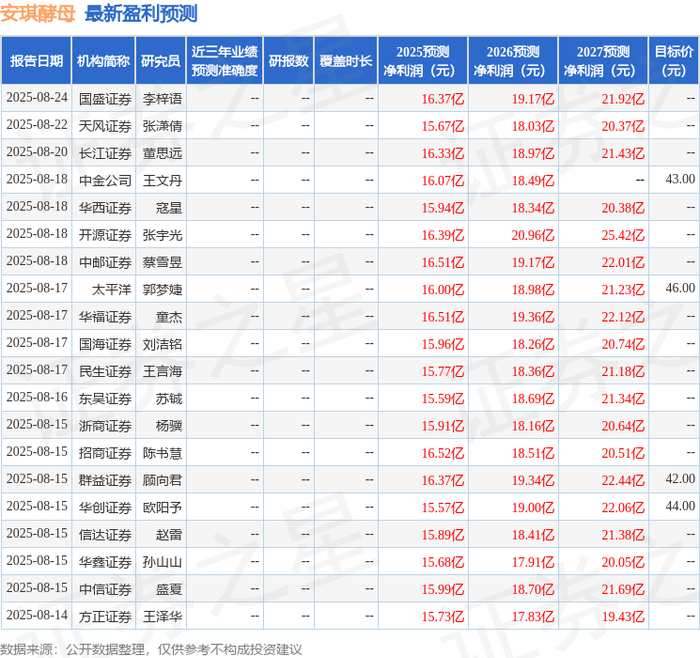Click target price 42.00
Screen dimensions: 700x658
(x=680, y=479)
